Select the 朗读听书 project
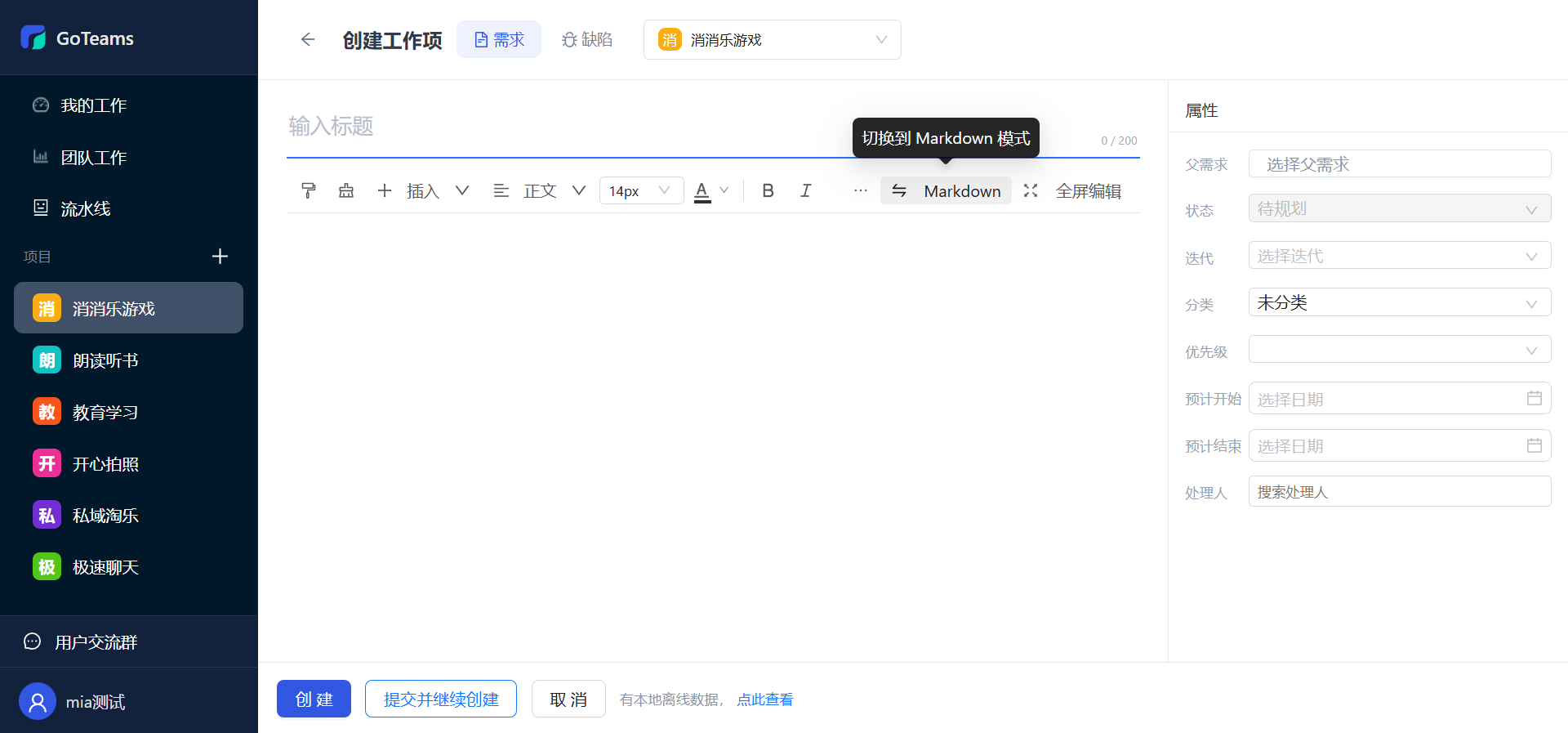1568x733 pixels. pyautogui.click(x=129, y=360)
